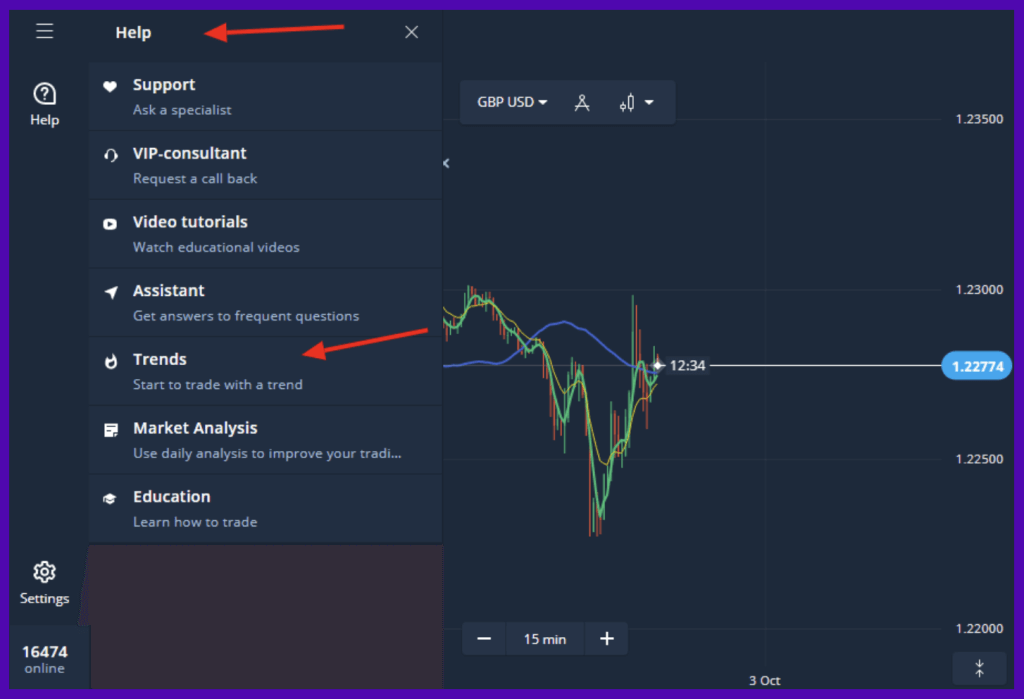Click the candlestick chart type icon

click(x=627, y=103)
